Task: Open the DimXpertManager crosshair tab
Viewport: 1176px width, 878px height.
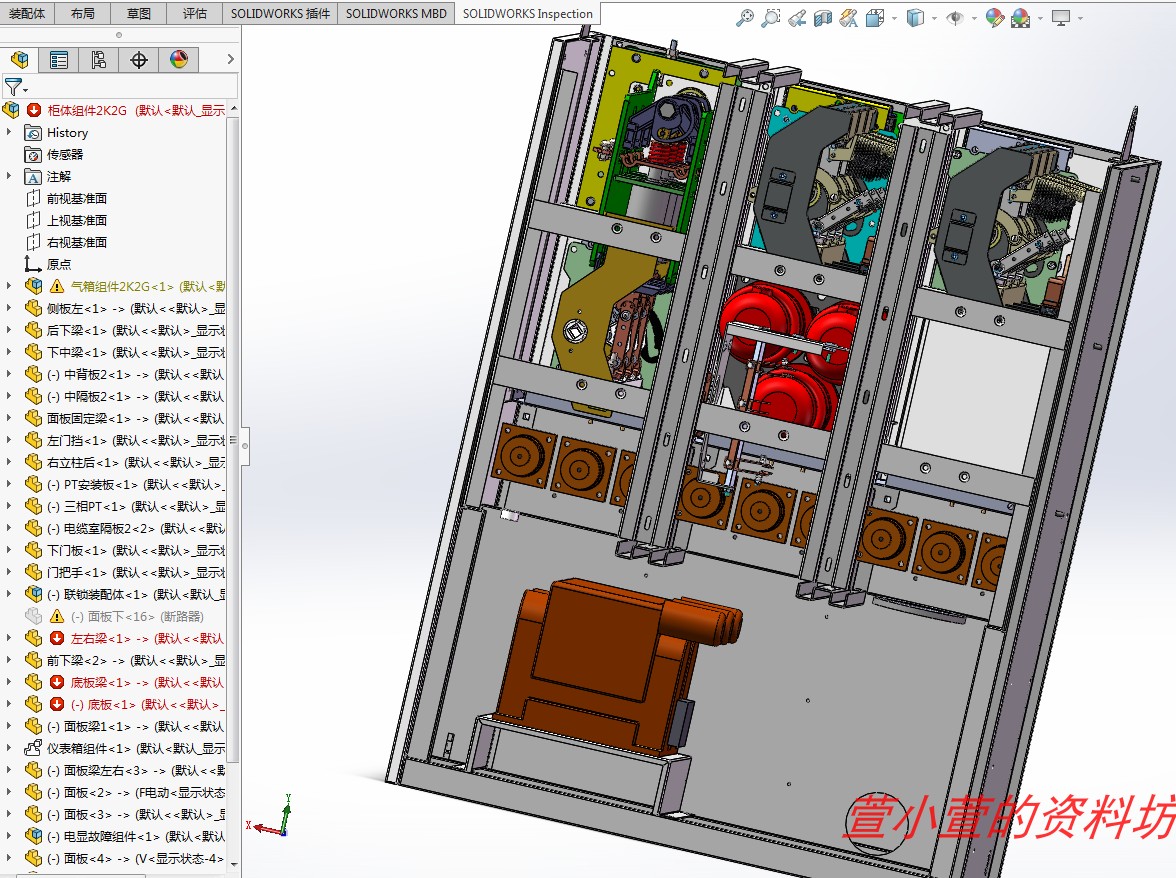Action: (139, 60)
